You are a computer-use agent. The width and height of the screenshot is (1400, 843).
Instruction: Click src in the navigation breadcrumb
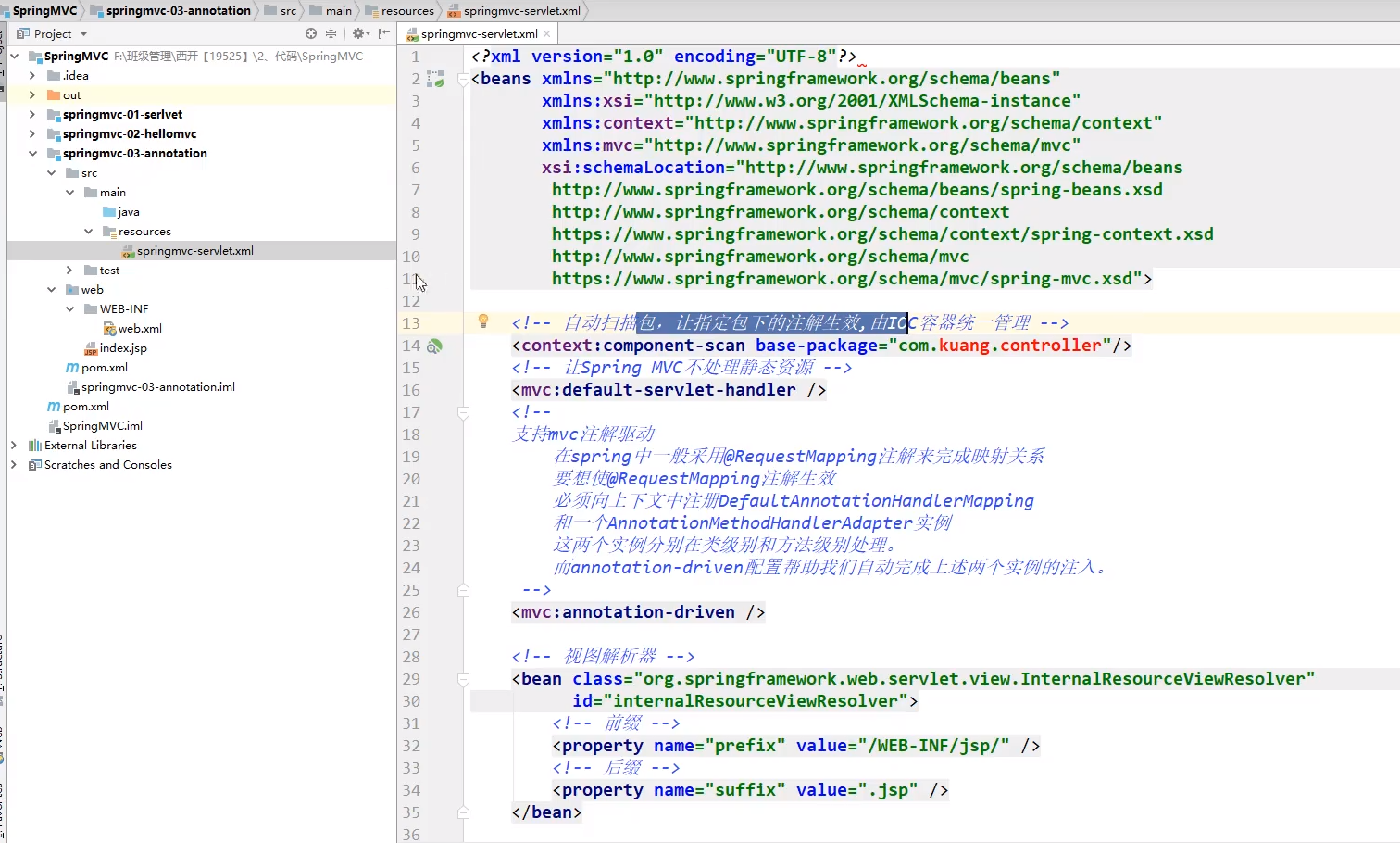click(289, 11)
